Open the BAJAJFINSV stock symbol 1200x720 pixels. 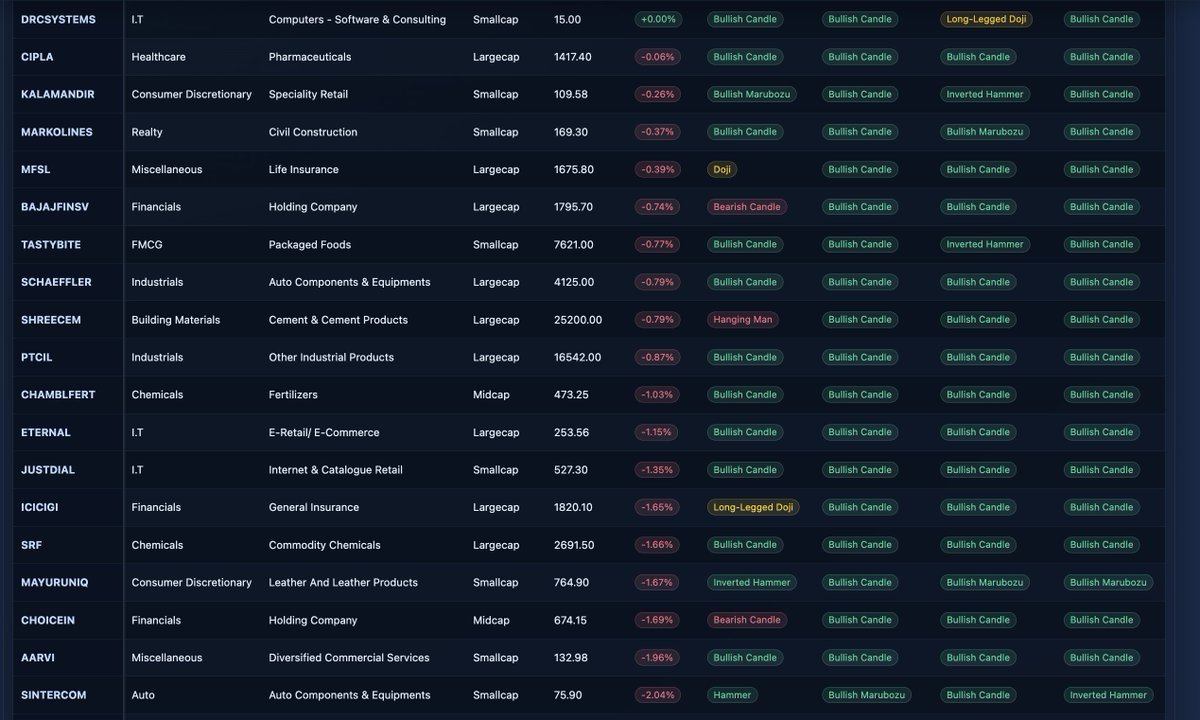point(55,207)
